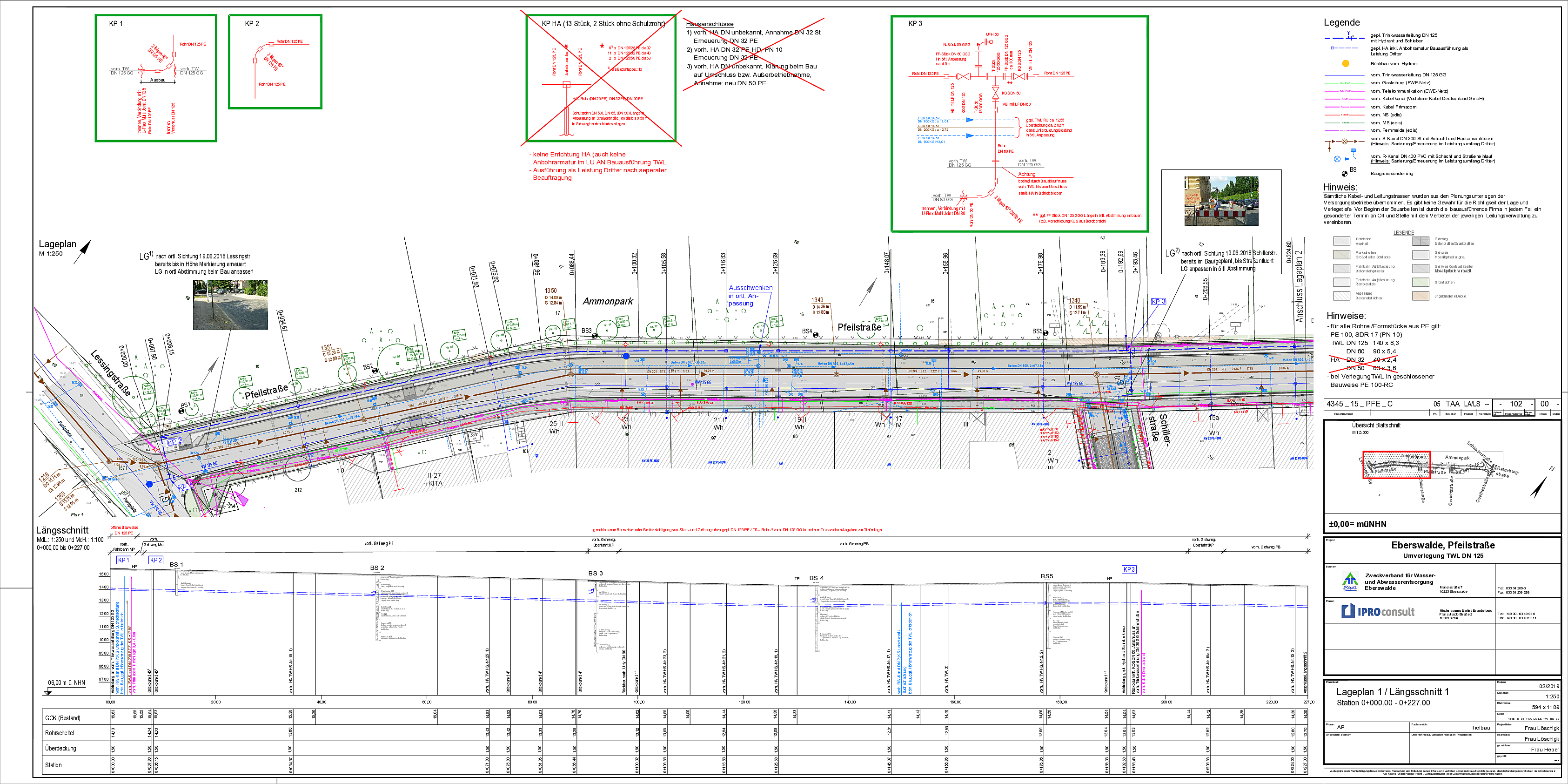Click the north arrow in the Übersicht Blattschnitt
Viewport: 1568px width, 784px height.
[x=1538, y=487]
